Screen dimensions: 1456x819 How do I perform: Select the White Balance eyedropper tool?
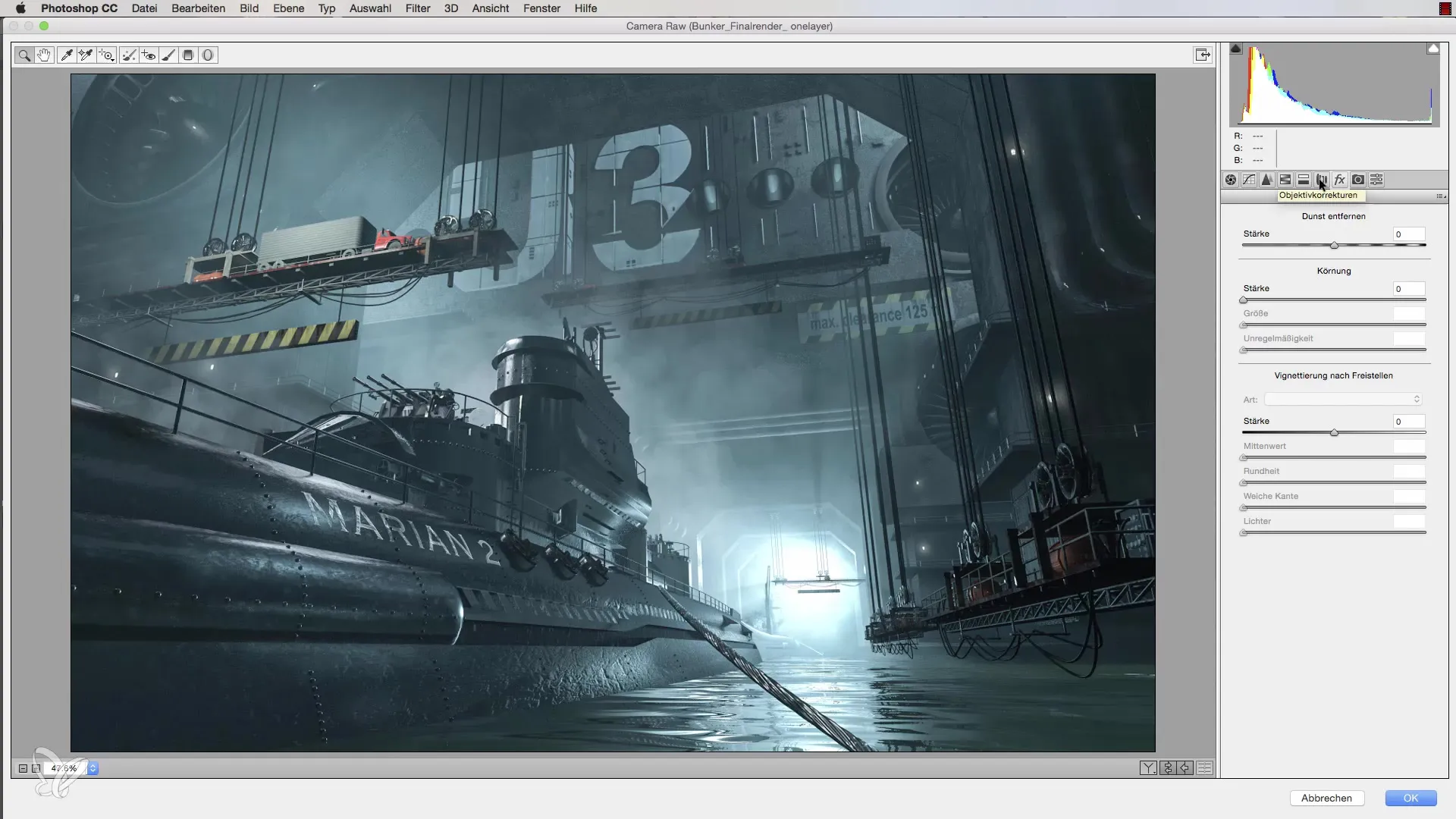point(67,55)
